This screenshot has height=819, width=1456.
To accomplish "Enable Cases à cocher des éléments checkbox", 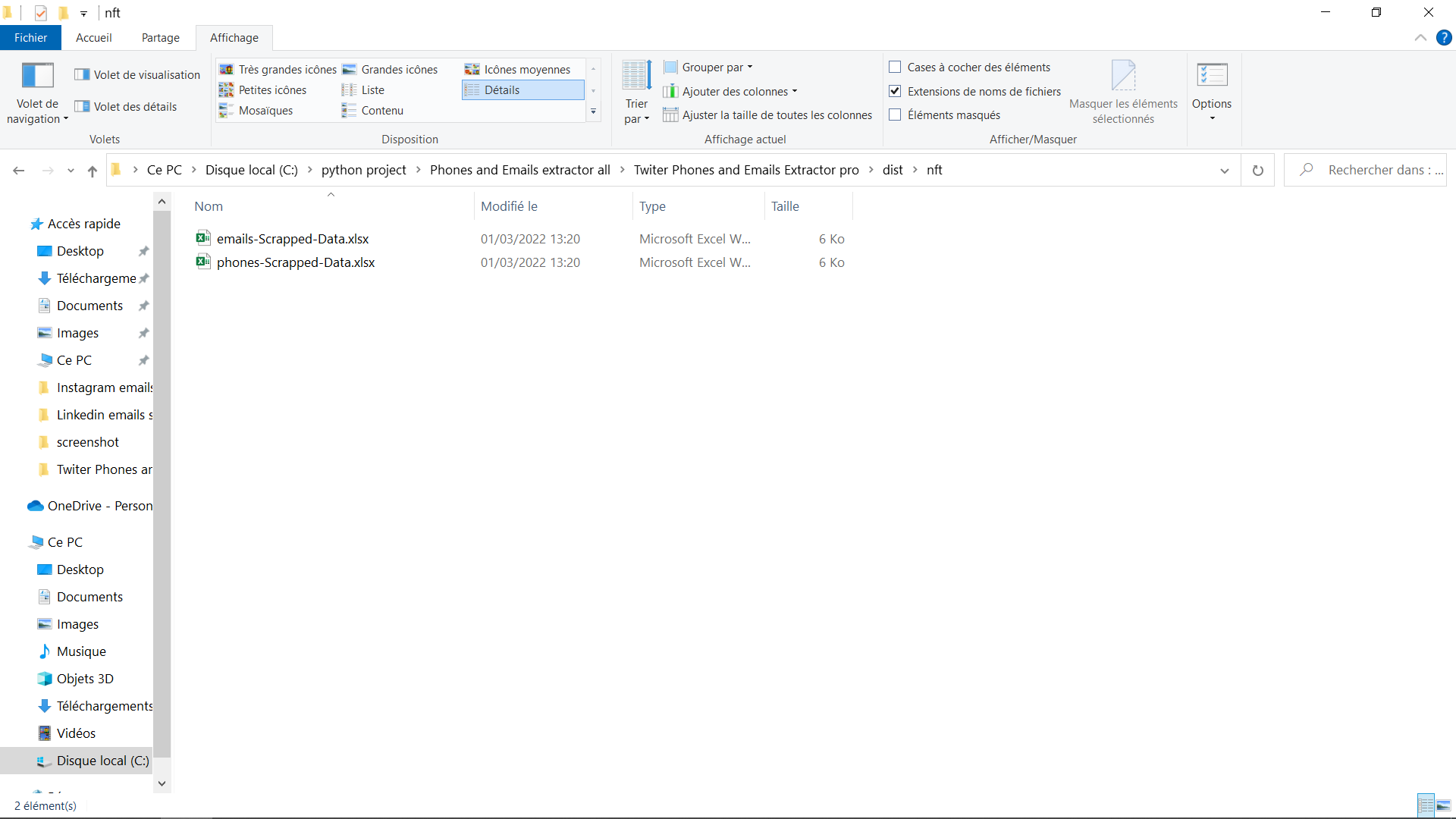I will (x=895, y=67).
